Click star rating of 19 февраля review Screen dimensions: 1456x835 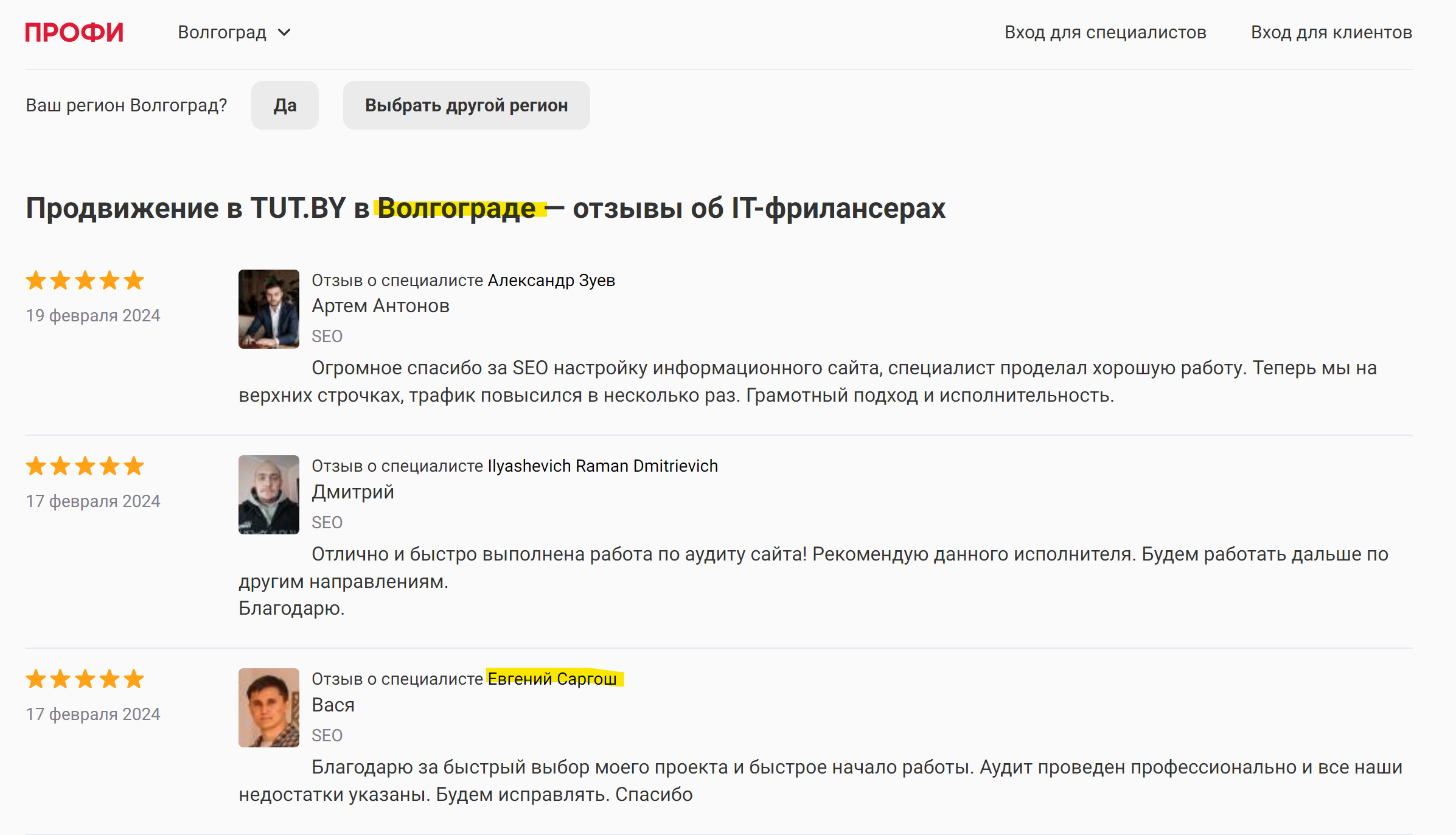click(x=85, y=281)
